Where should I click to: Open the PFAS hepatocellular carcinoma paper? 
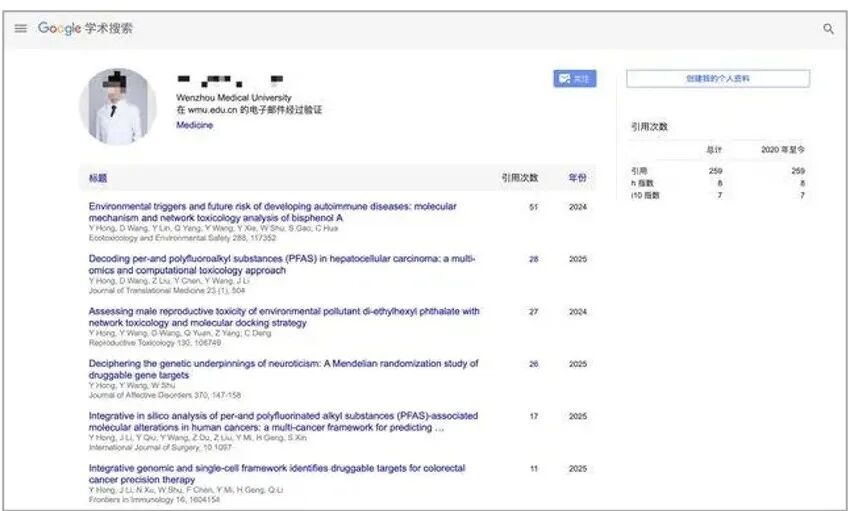coord(282,264)
